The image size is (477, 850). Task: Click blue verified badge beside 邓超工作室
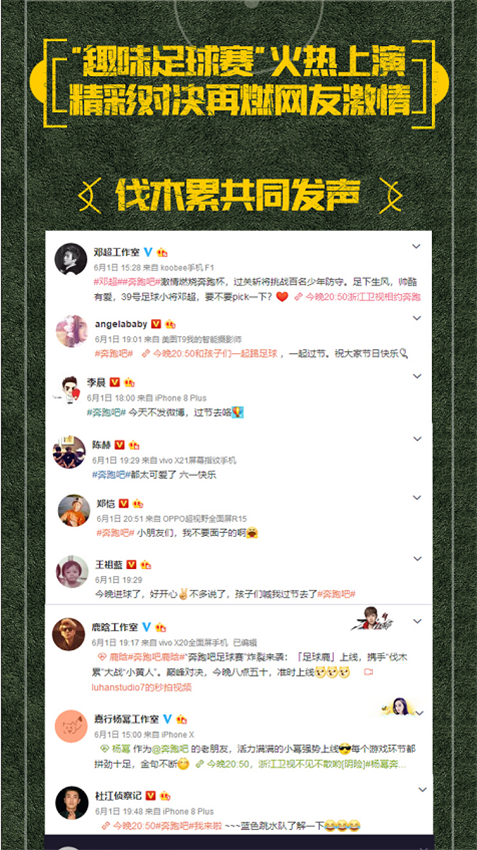[x=148, y=253]
